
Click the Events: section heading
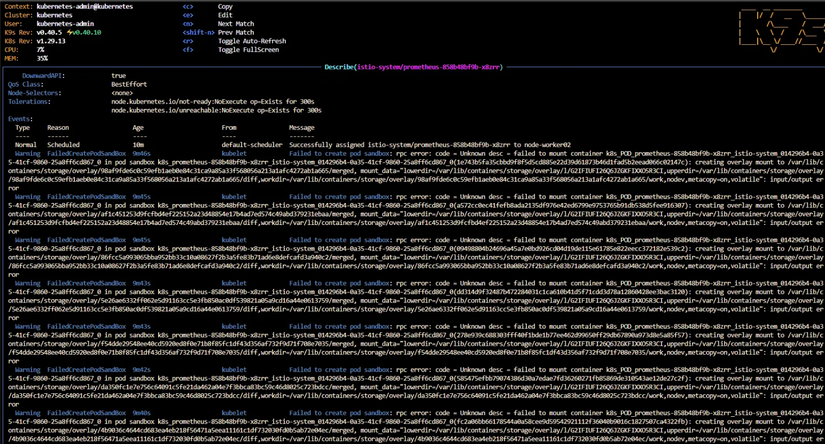21,119
